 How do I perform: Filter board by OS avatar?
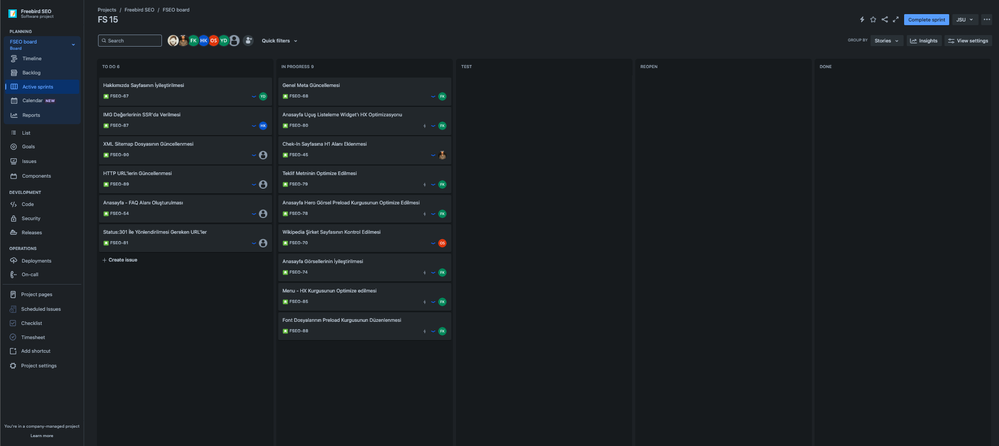coord(213,41)
